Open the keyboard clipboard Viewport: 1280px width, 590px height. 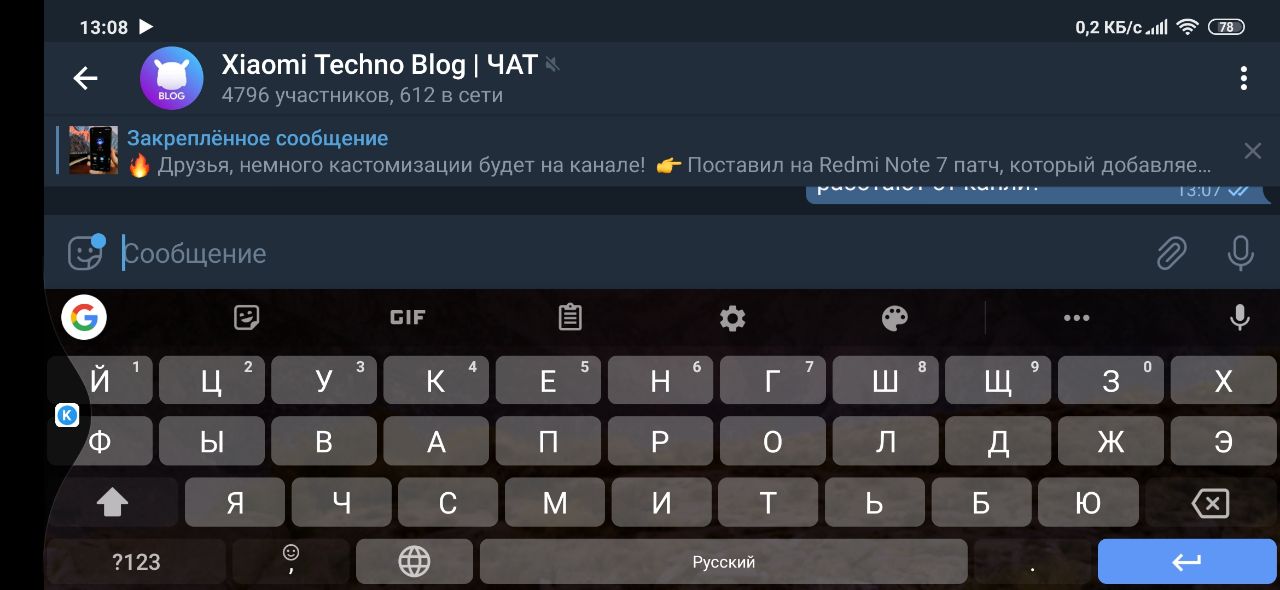[570, 318]
